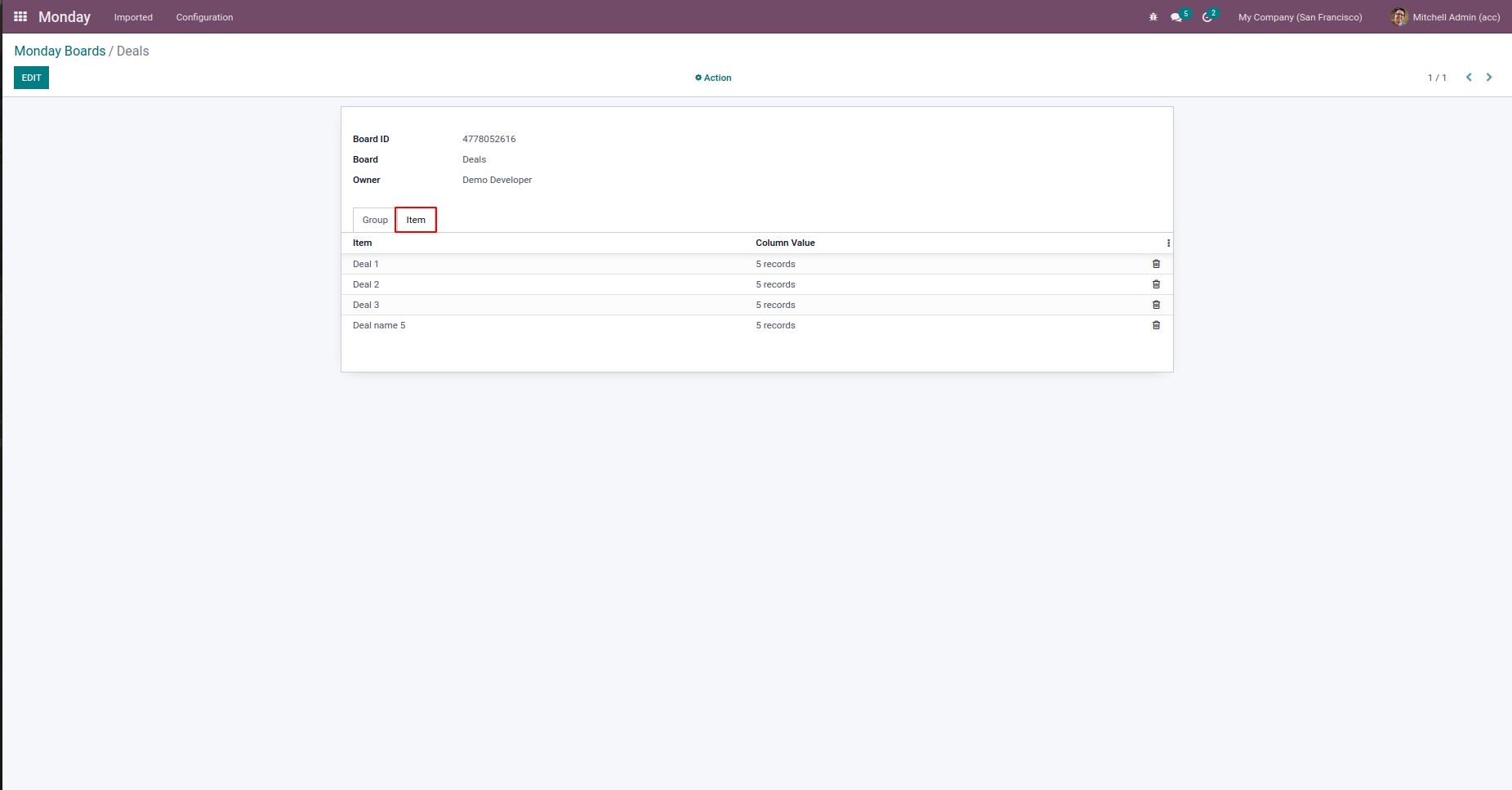1512x790 pixels.
Task: Open the Configuration menu
Action: 204,17
